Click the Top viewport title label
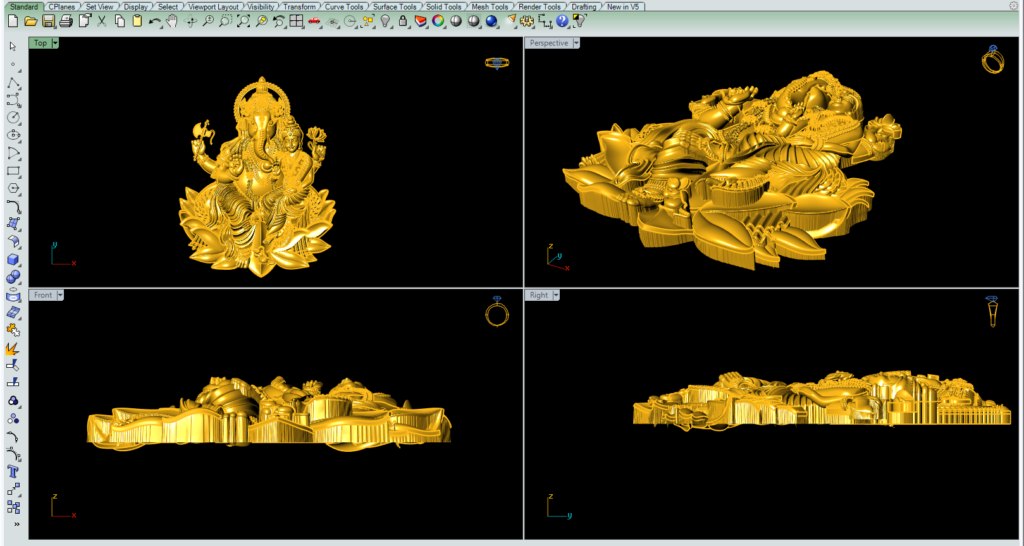The image size is (1024, 546). (40, 43)
